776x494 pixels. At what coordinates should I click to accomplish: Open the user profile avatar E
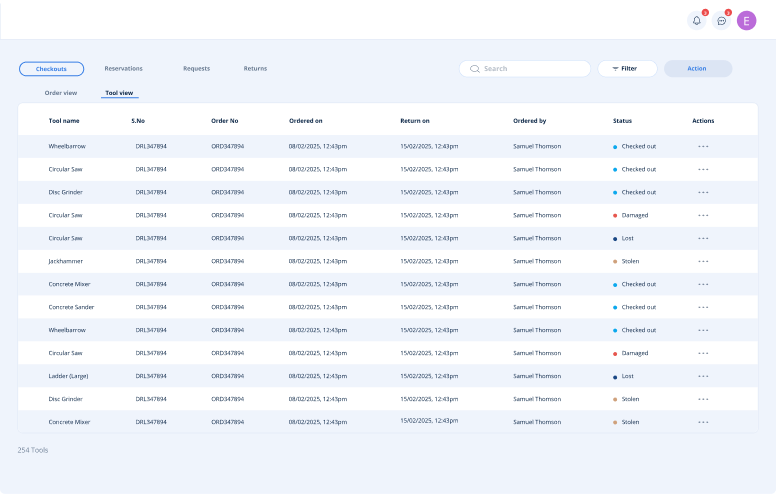pos(747,21)
